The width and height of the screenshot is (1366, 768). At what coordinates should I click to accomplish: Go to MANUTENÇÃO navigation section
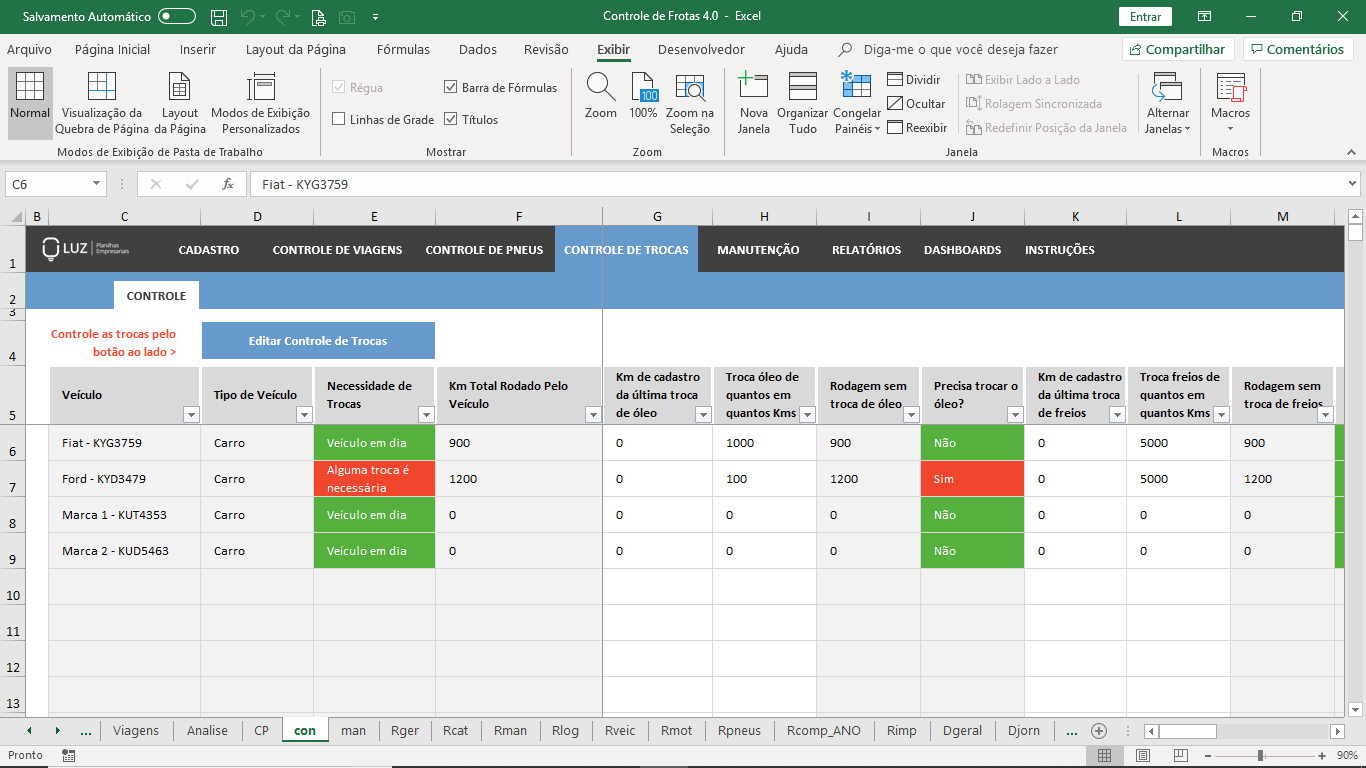[x=758, y=250]
